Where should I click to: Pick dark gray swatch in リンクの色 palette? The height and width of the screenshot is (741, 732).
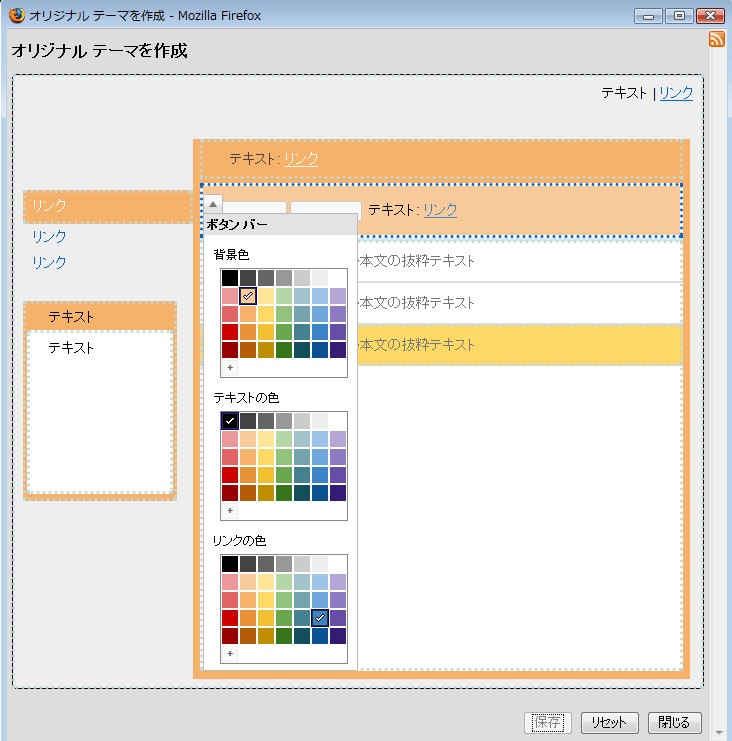(x=248, y=564)
